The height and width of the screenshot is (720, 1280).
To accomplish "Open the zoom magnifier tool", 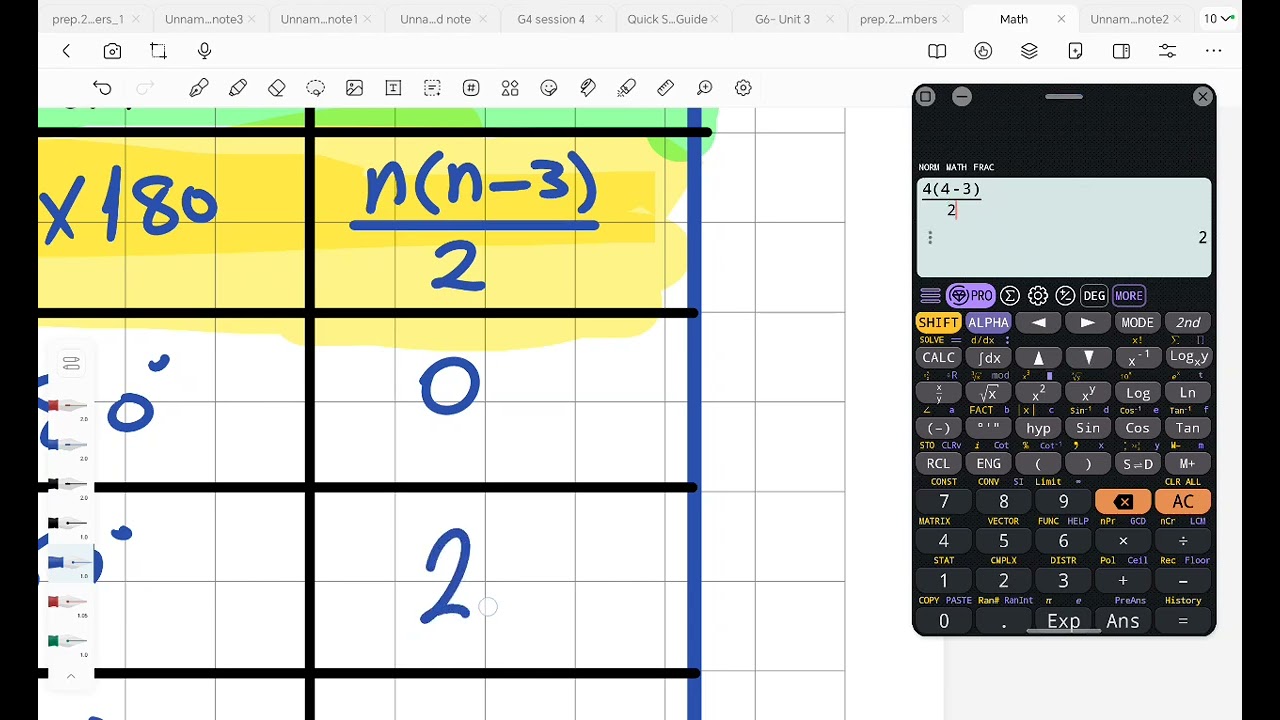I will coord(704,88).
